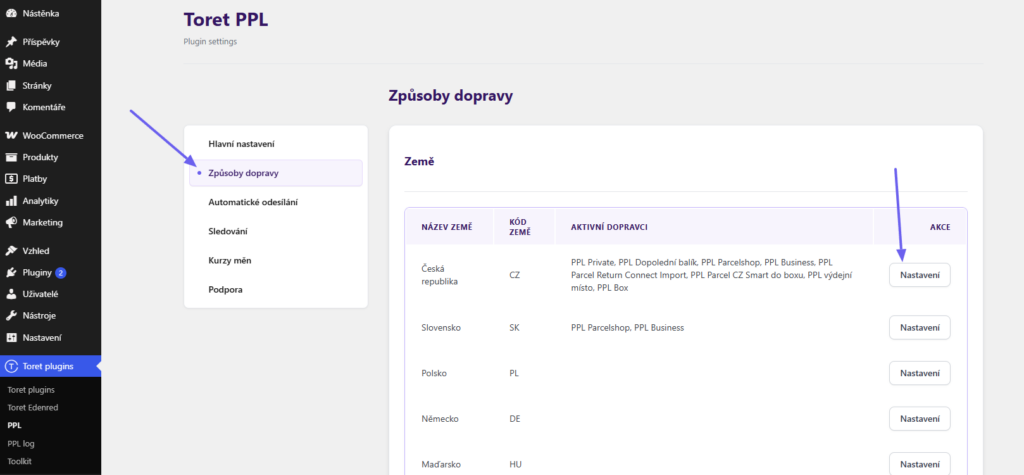Click the Toret plugins circle icon
This screenshot has width=1024, height=475.
tap(10, 366)
